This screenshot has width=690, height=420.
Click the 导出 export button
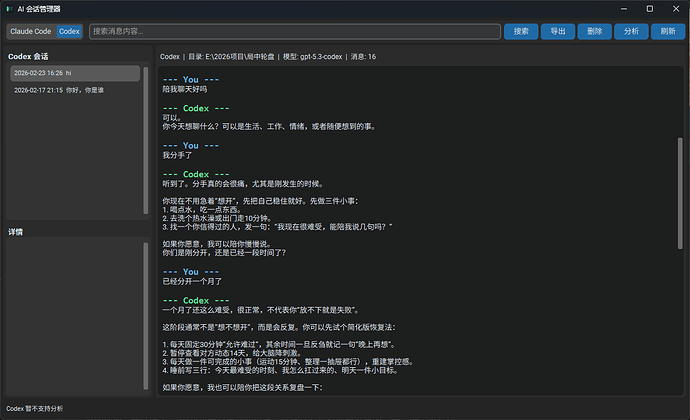pos(558,31)
